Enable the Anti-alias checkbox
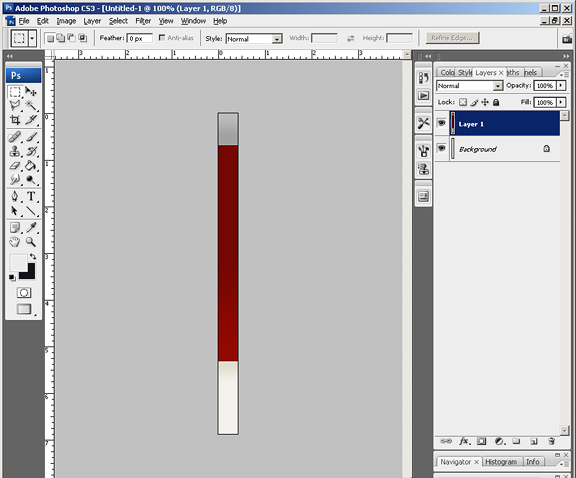This screenshot has width=576, height=478. pyautogui.click(x=162, y=37)
